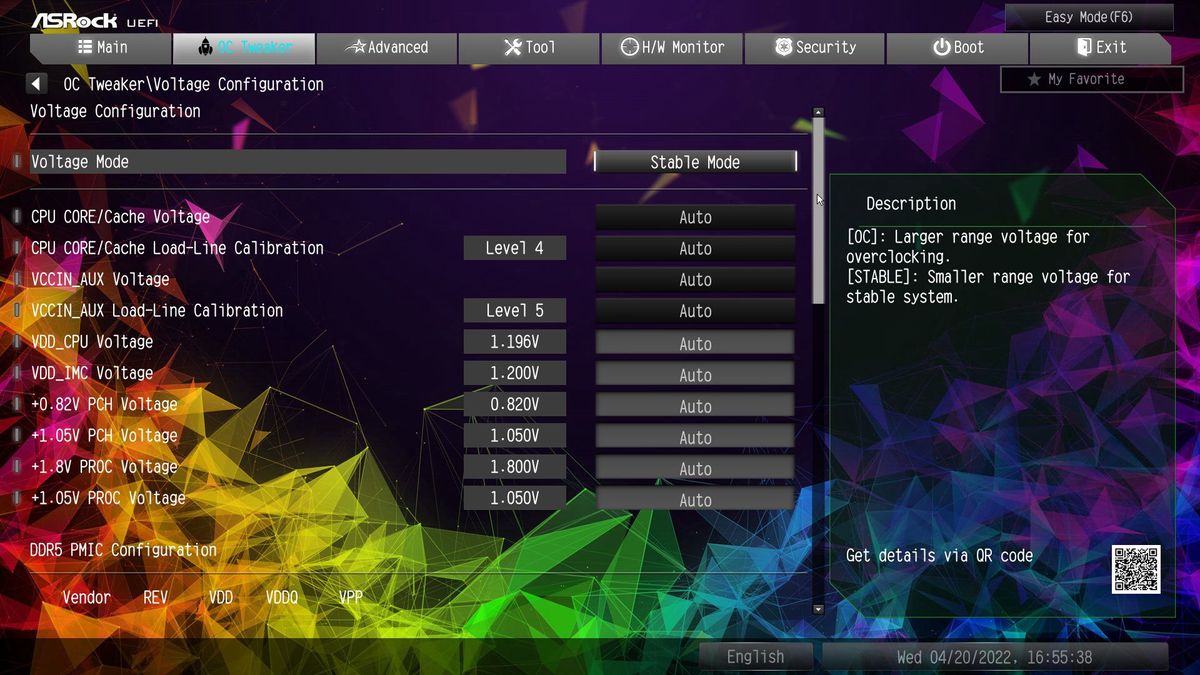The width and height of the screenshot is (1200, 675).
Task: Open VDD_IMC Voltage Auto dropdown
Action: pyautogui.click(x=695, y=374)
